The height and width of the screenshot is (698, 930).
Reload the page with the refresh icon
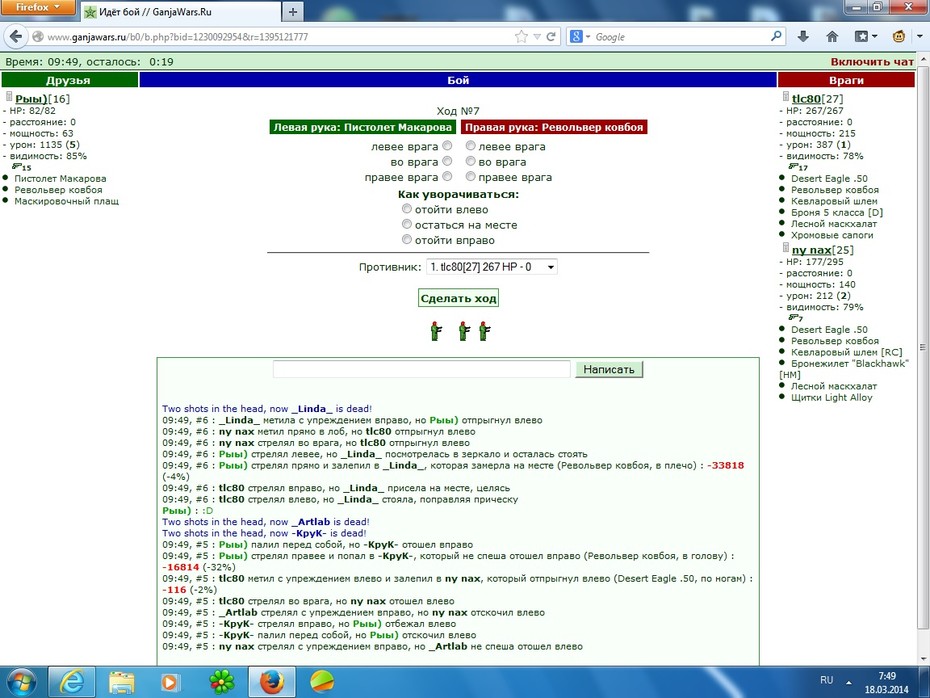[x=550, y=37]
